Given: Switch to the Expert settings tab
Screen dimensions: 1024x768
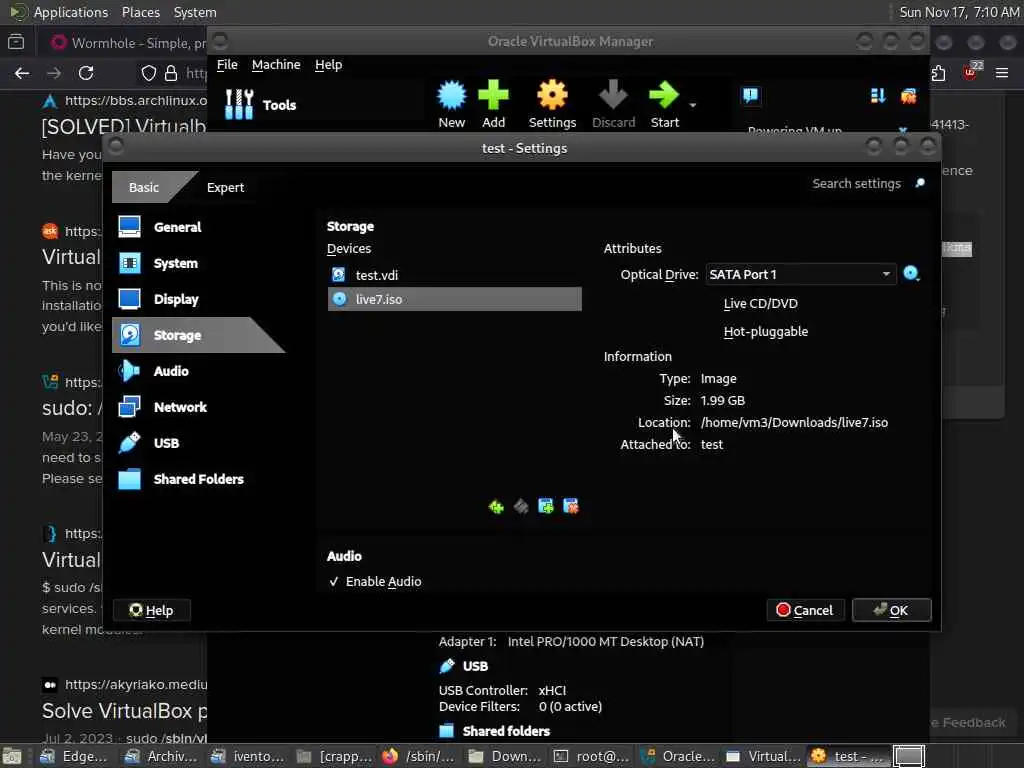Looking at the screenshot, I should 225,187.
